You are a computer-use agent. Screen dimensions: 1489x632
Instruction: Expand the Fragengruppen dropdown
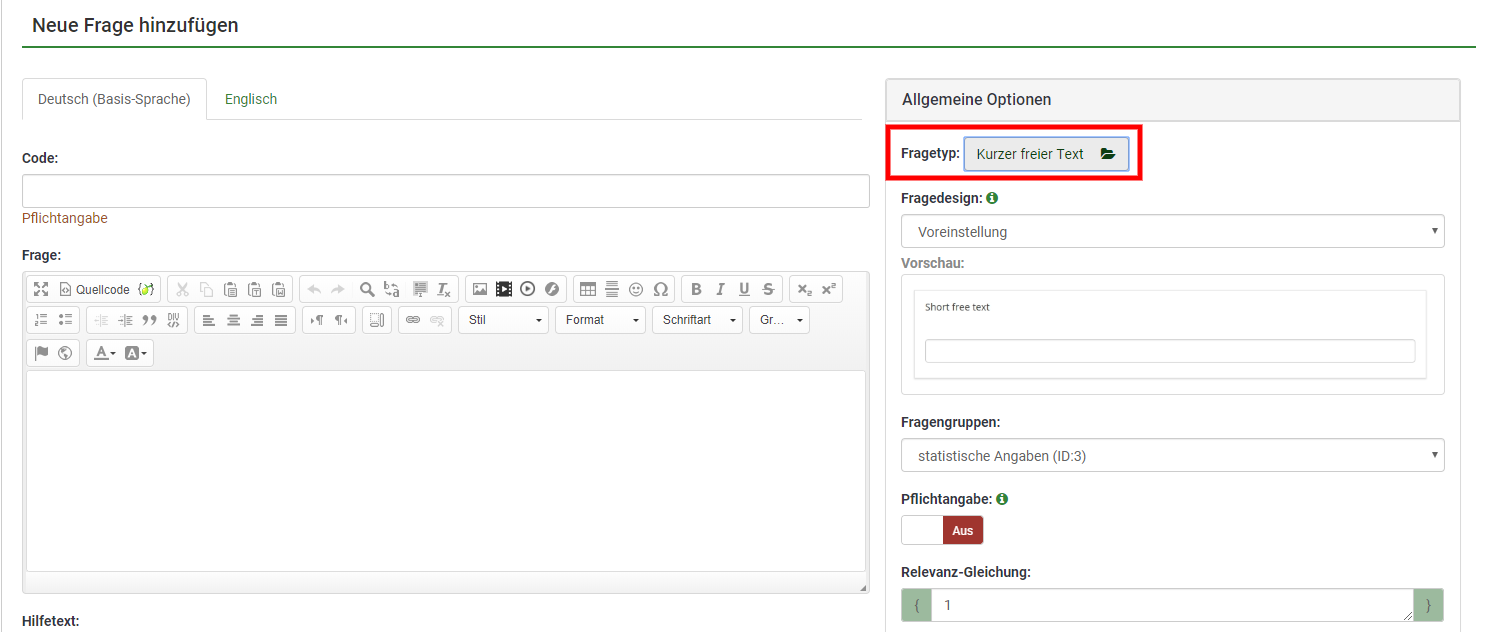pos(1172,455)
